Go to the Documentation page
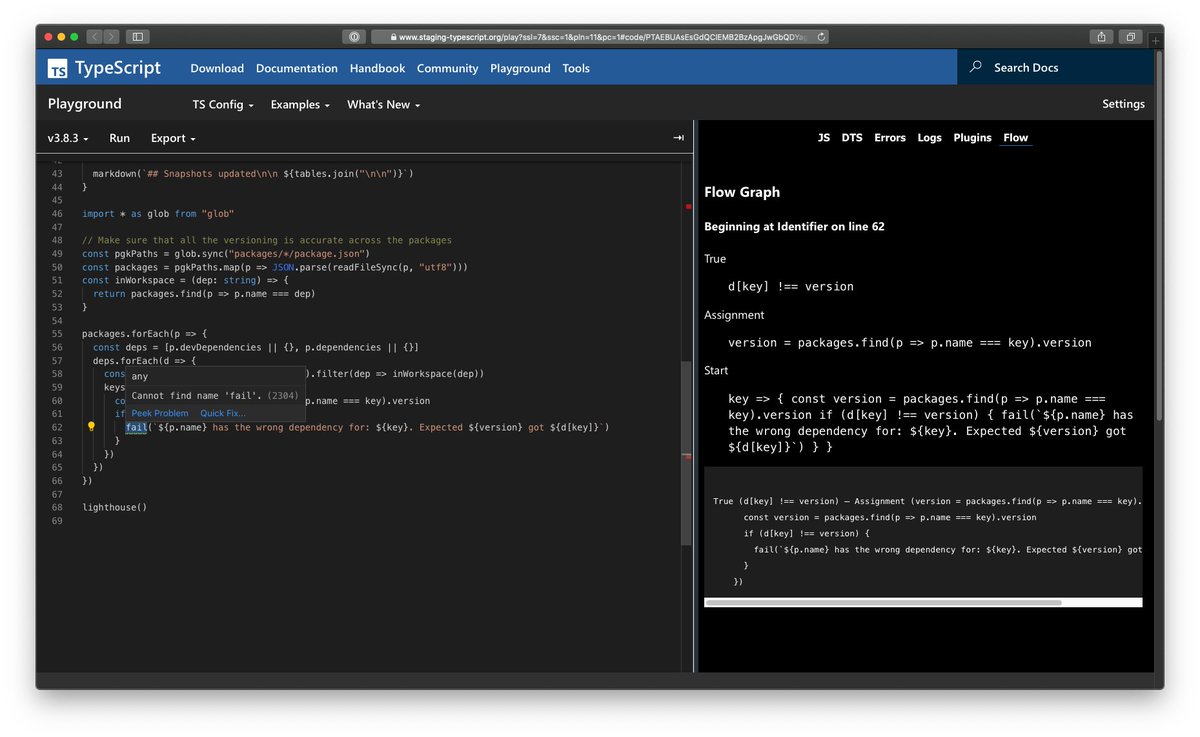The height and width of the screenshot is (737, 1200). point(297,68)
